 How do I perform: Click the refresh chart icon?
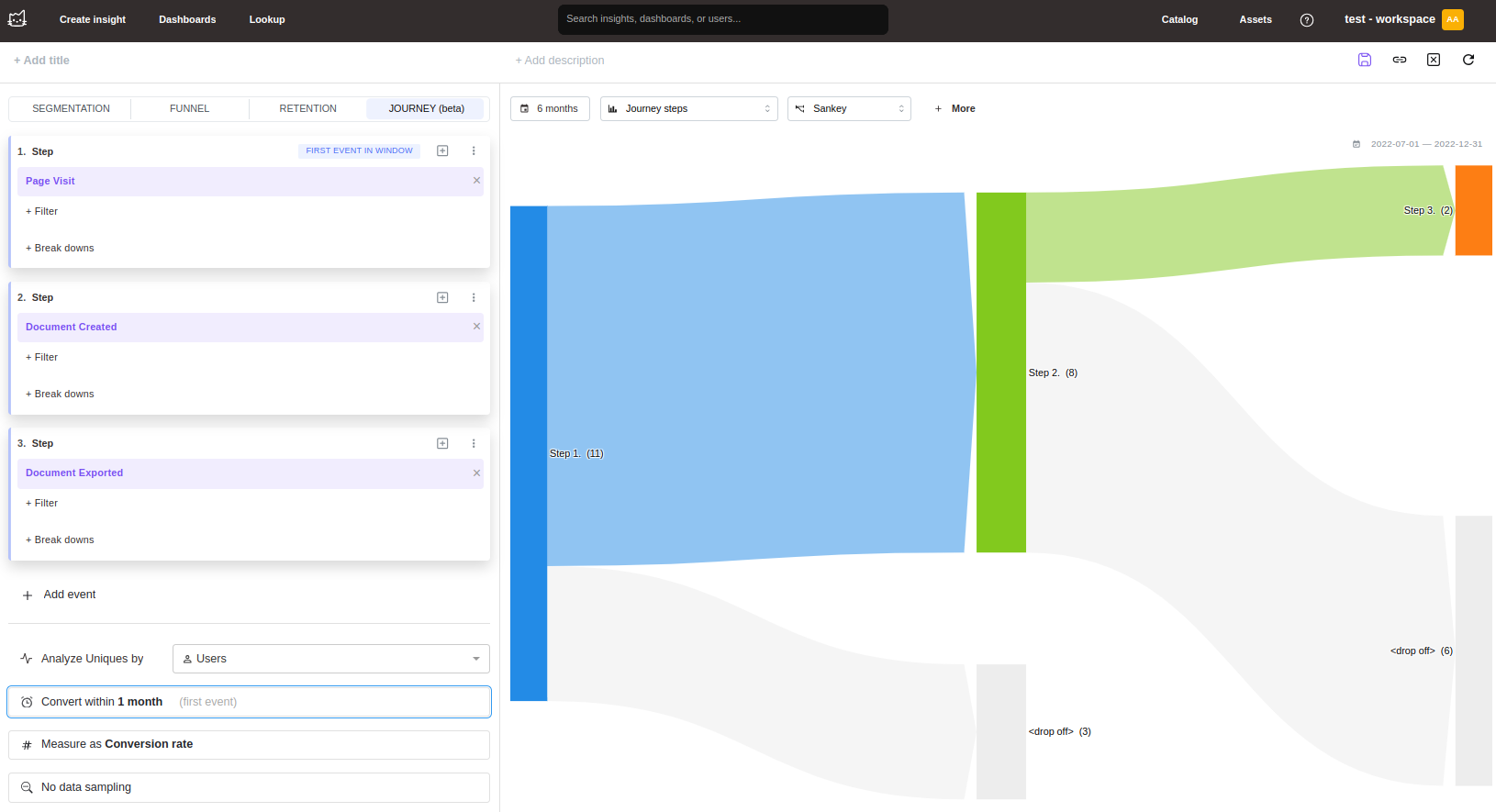(x=1468, y=60)
